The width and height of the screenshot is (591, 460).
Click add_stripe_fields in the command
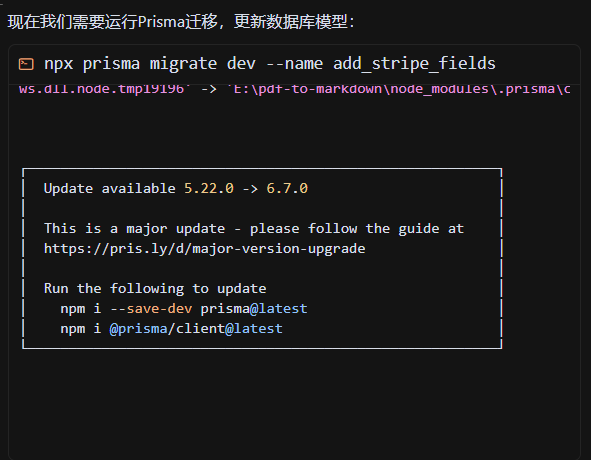tap(414, 64)
